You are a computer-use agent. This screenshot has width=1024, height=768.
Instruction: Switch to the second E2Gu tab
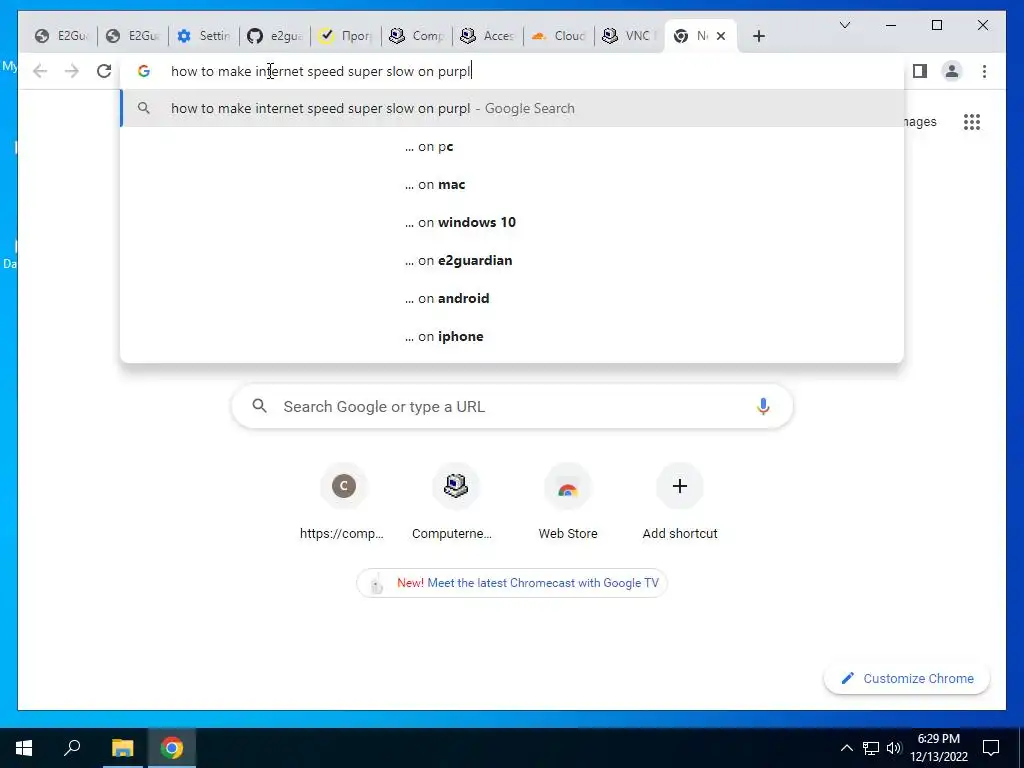(133, 36)
